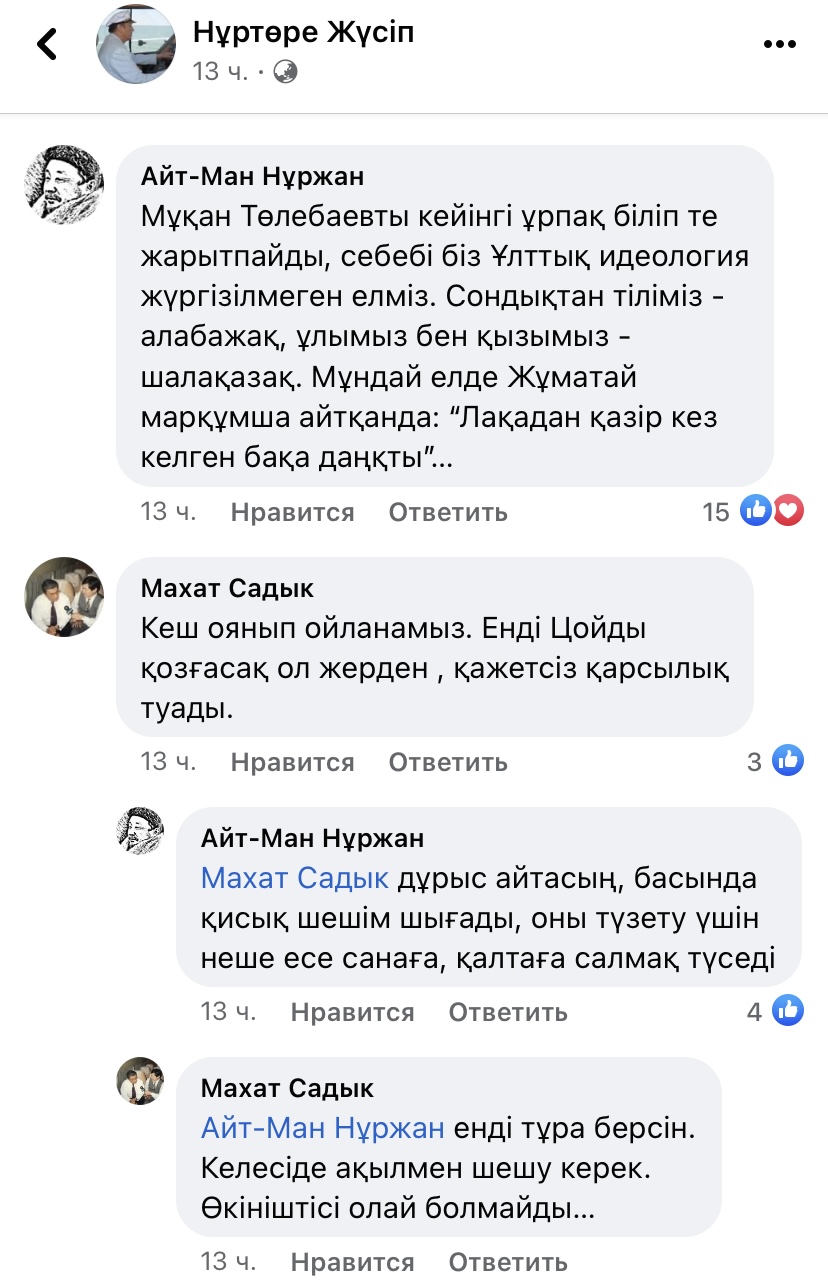Tap the like reaction icon showing 15
828x1286 pixels.
coord(755,512)
